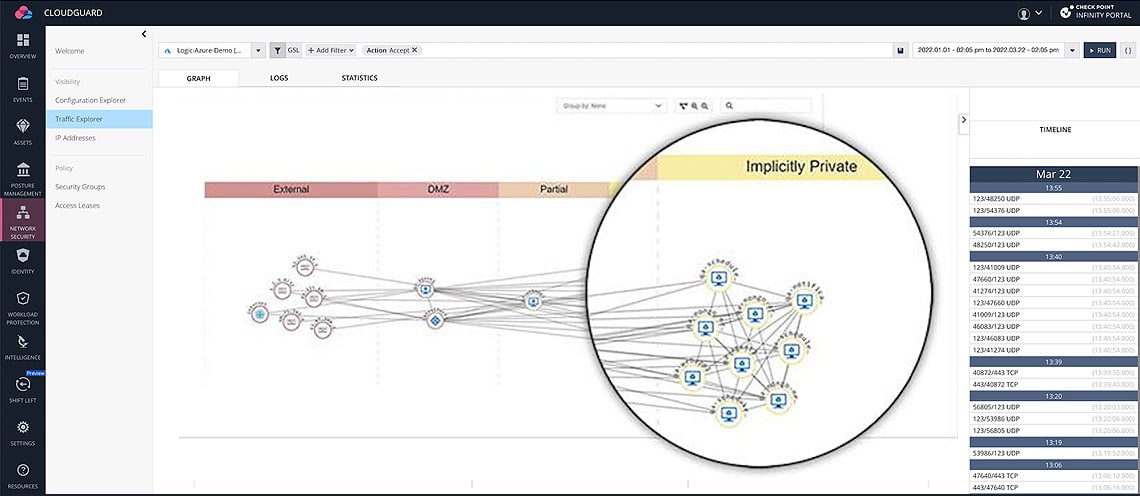1140x496 pixels.
Task: Select Traffic Explorer
Action: point(99,119)
